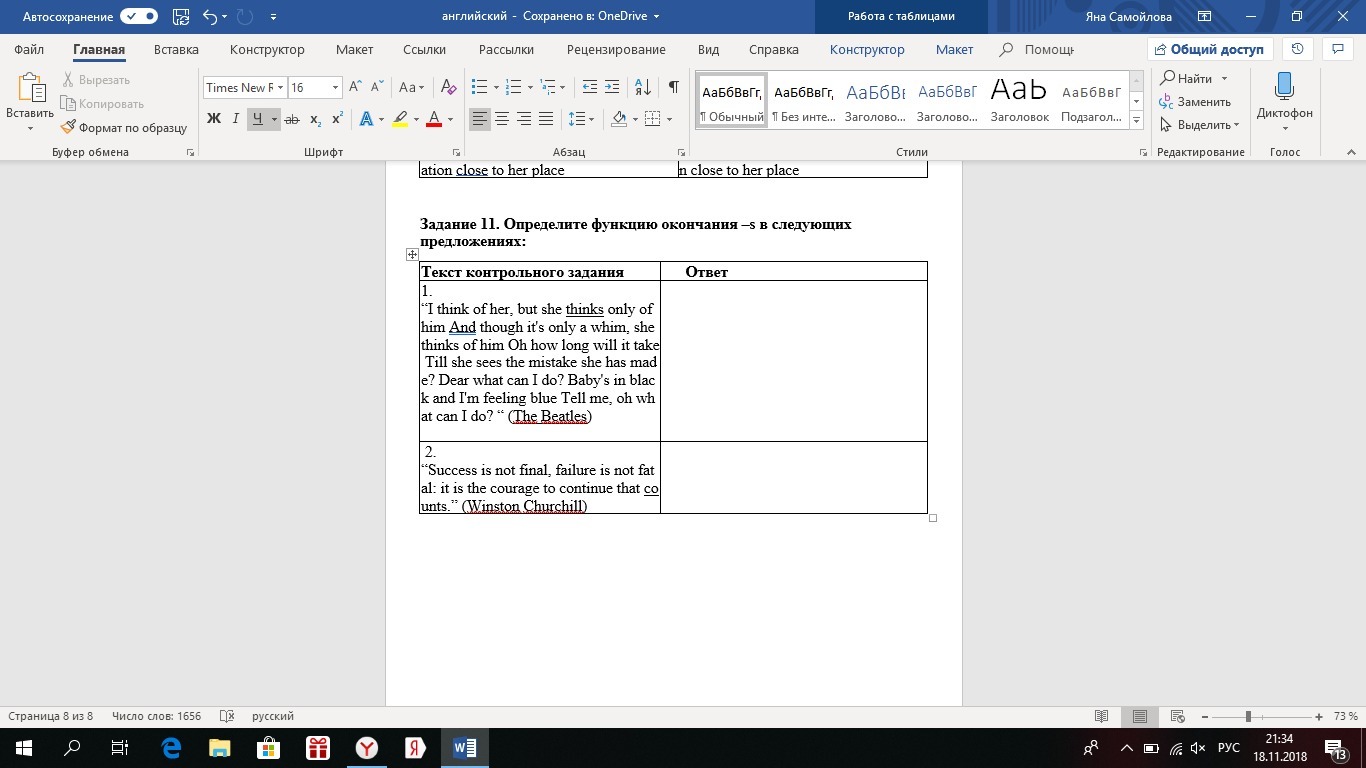Open the Вставка ribbon tab
The width and height of the screenshot is (1366, 768).
pyautogui.click(x=176, y=50)
